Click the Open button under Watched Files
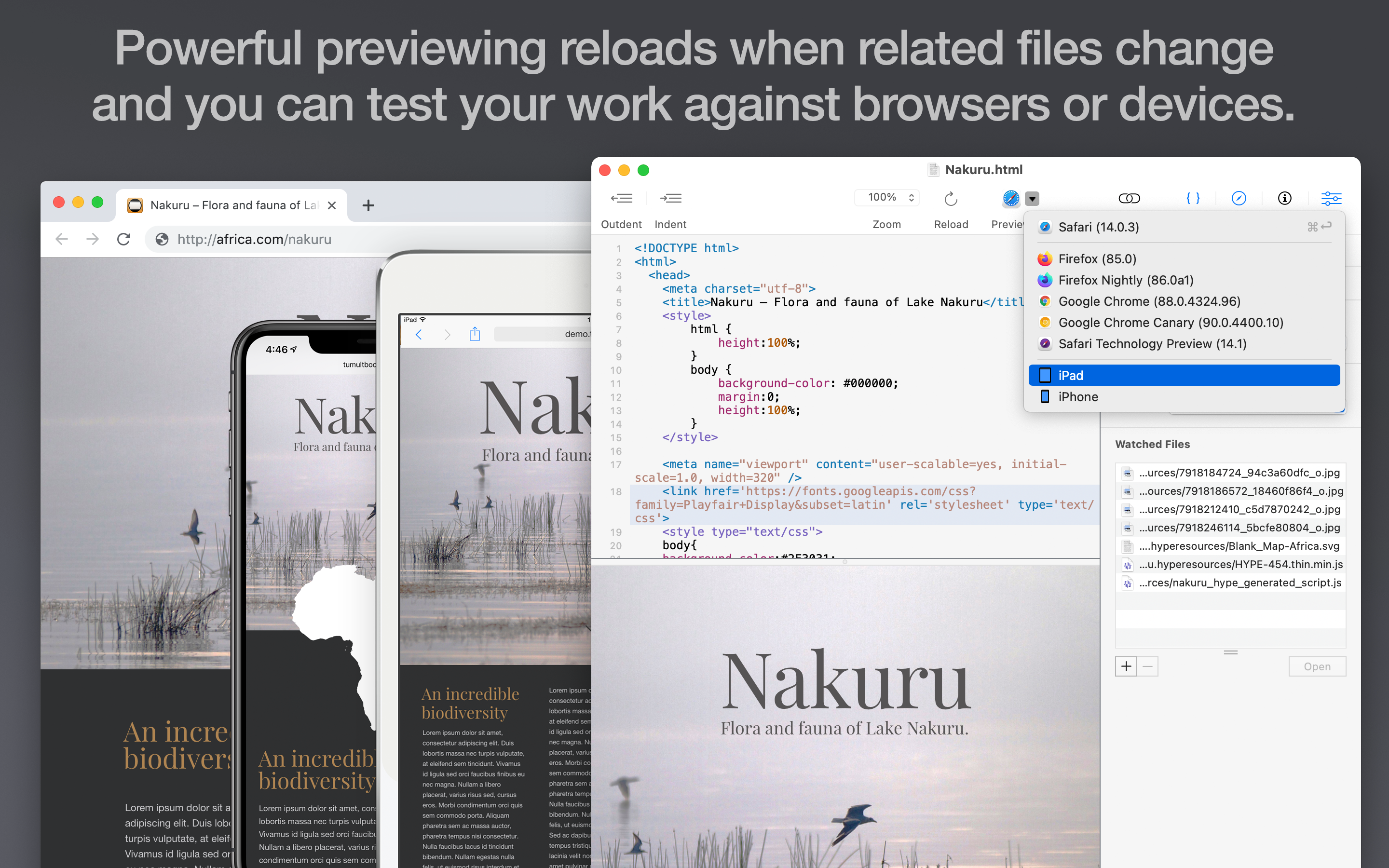 coord(1317,666)
